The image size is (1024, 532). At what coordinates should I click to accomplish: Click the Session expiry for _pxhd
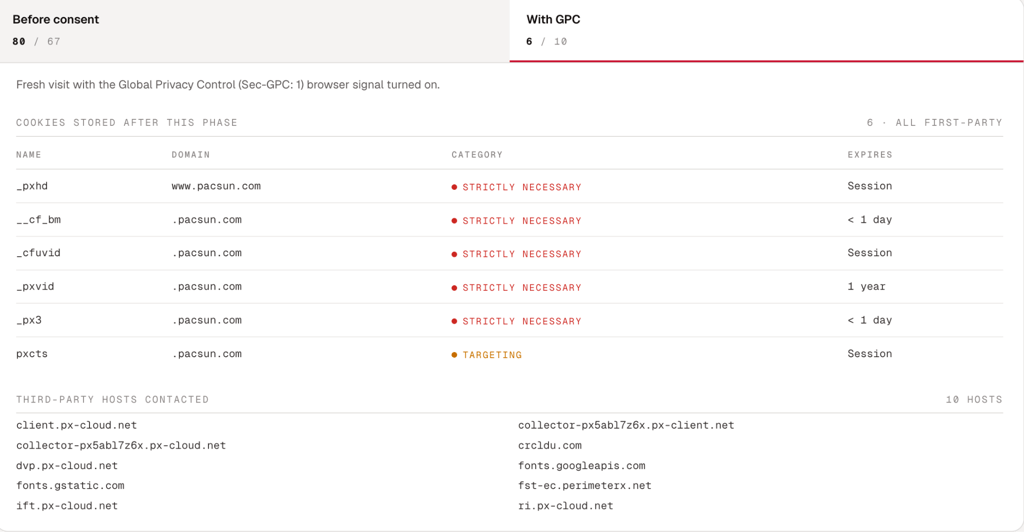(870, 186)
